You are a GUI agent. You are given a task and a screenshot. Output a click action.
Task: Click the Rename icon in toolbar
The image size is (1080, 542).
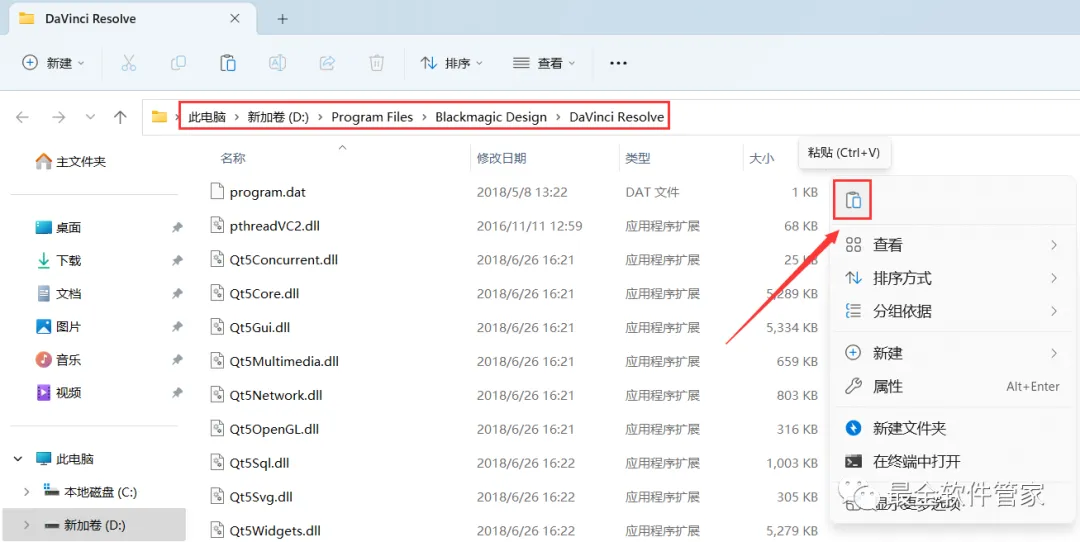pyautogui.click(x=278, y=63)
